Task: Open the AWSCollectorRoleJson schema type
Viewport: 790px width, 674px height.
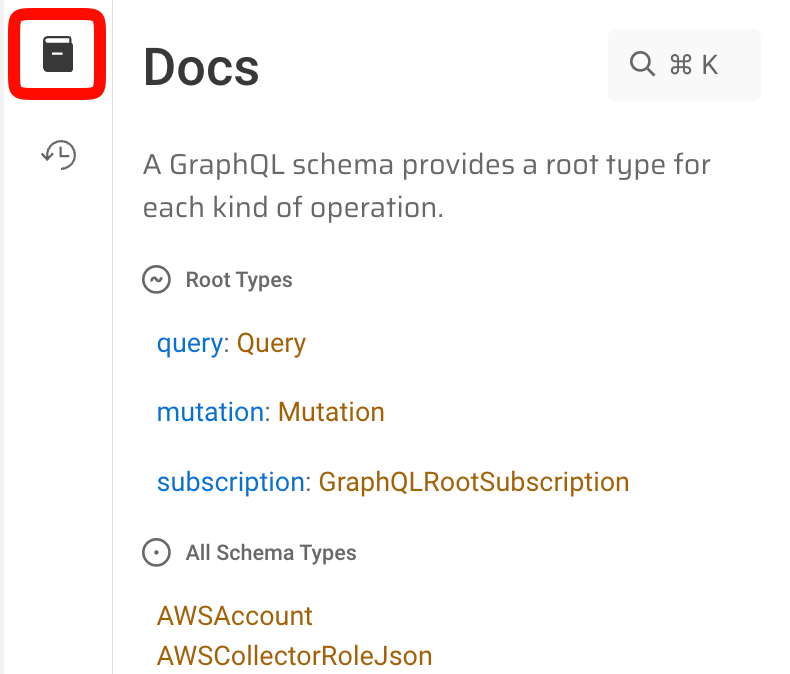Action: point(294,656)
